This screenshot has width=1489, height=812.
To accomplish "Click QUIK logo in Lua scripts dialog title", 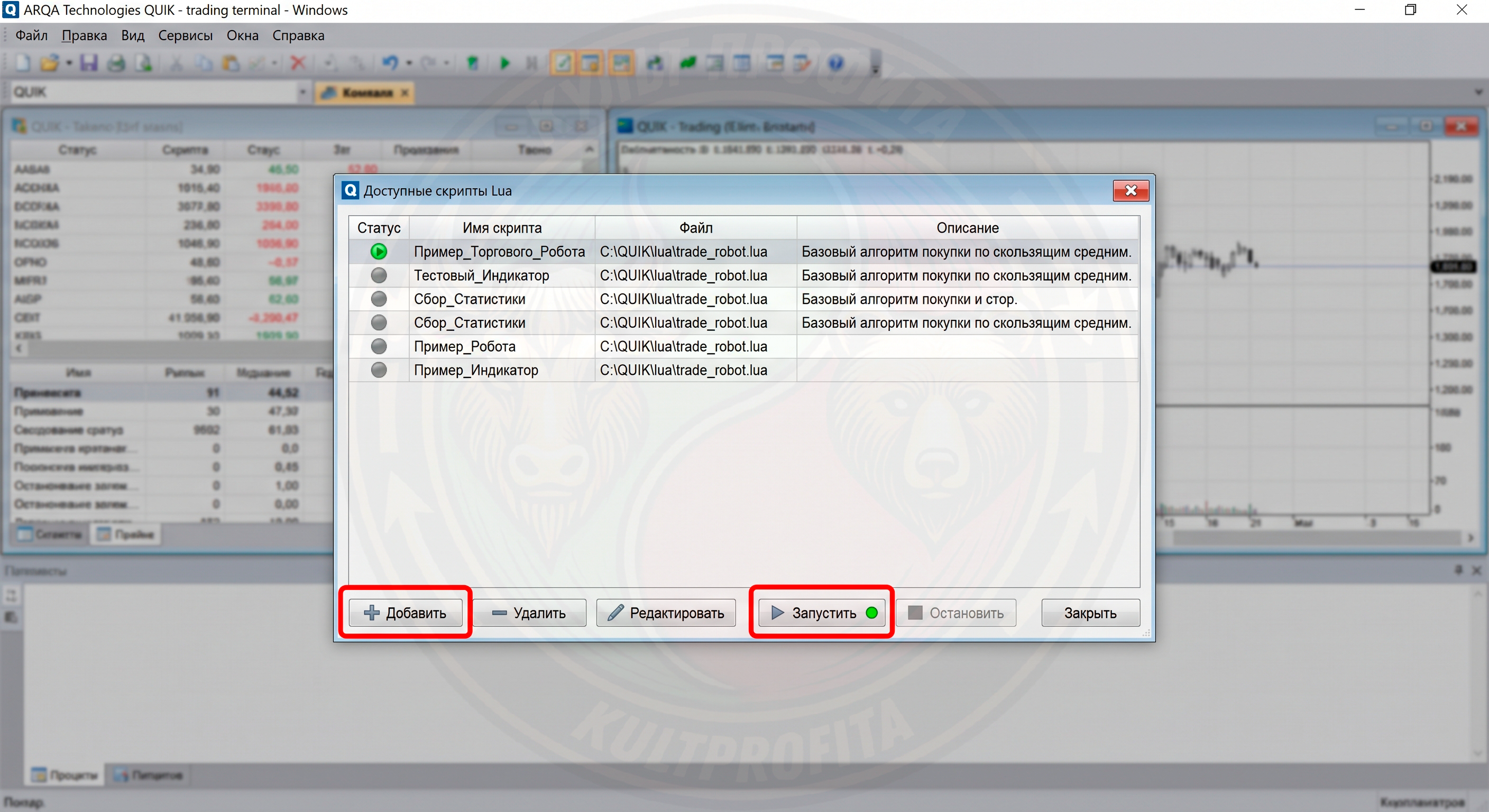I will 350,190.
